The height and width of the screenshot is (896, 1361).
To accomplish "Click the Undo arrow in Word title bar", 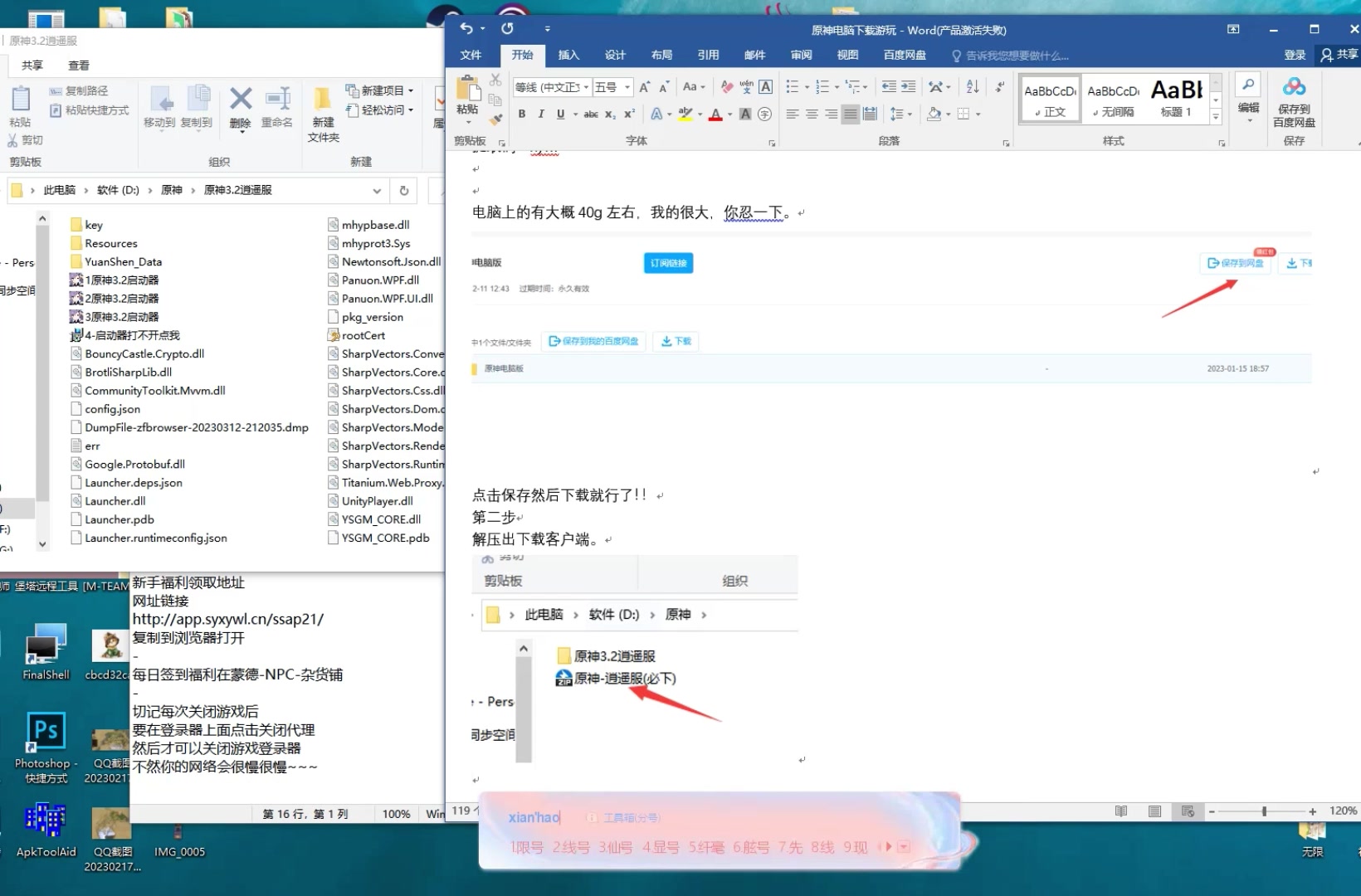I will pos(466,28).
